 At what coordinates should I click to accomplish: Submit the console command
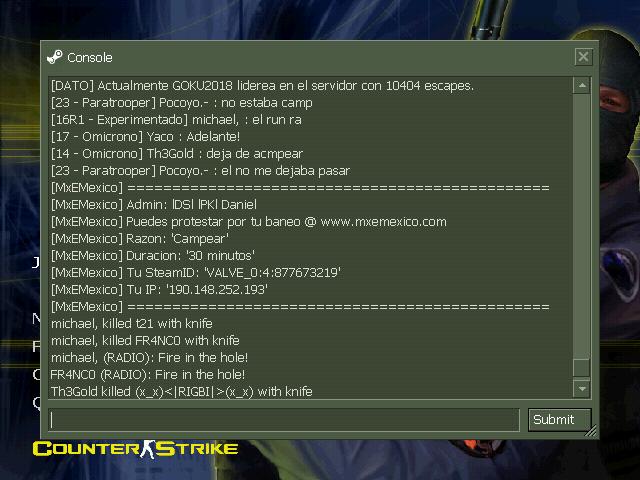pyautogui.click(x=559, y=420)
